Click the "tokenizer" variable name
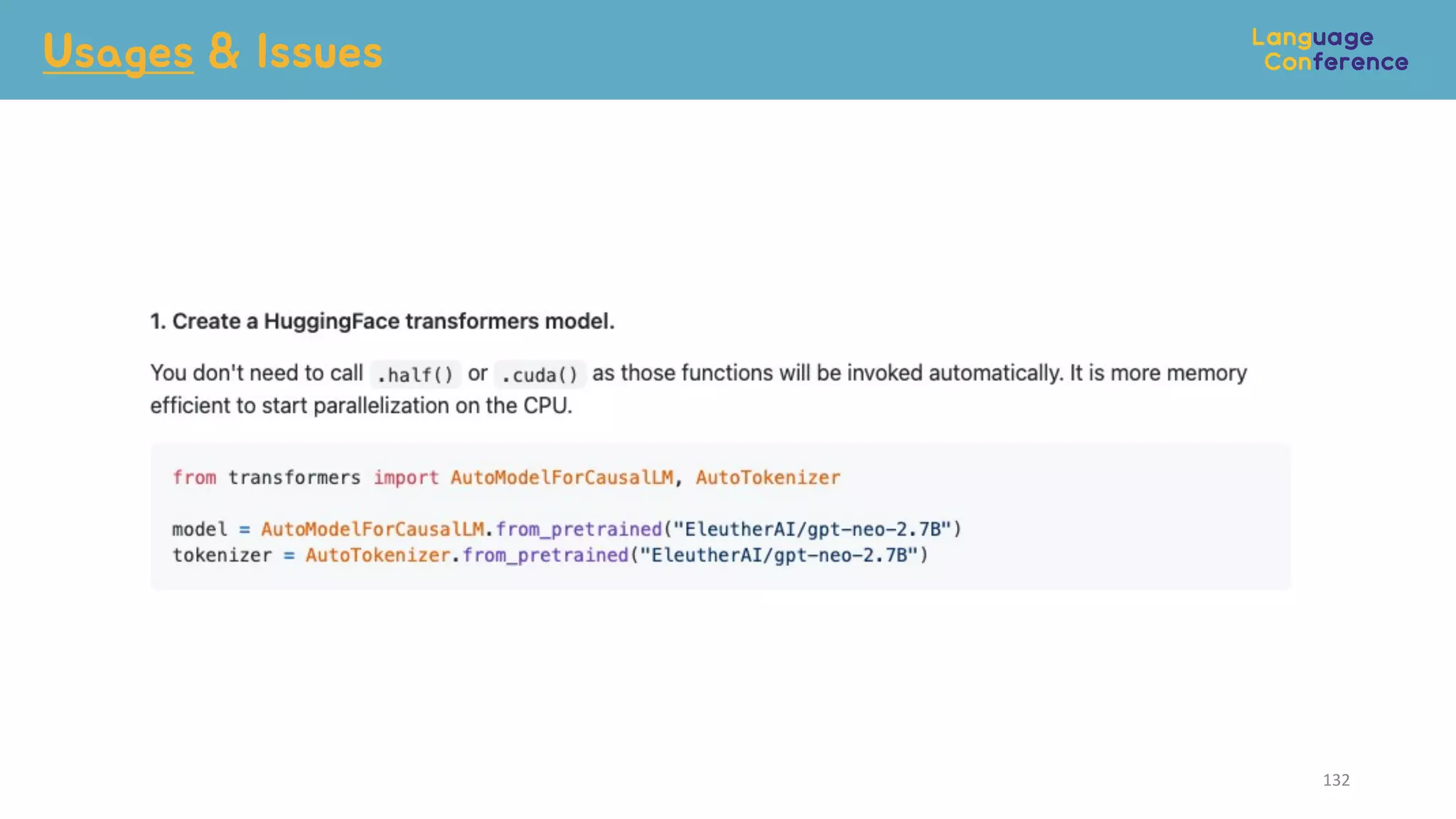 pyautogui.click(x=222, y=555)
